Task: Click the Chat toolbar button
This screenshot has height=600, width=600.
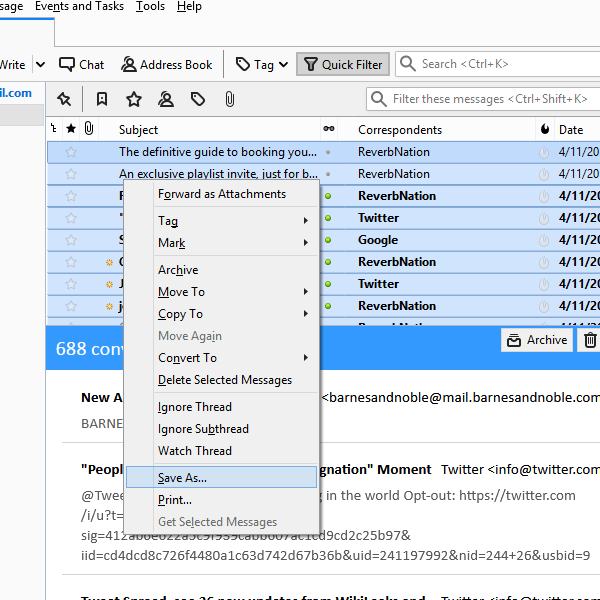Action: pyautogui.click(x=81, y=64)
